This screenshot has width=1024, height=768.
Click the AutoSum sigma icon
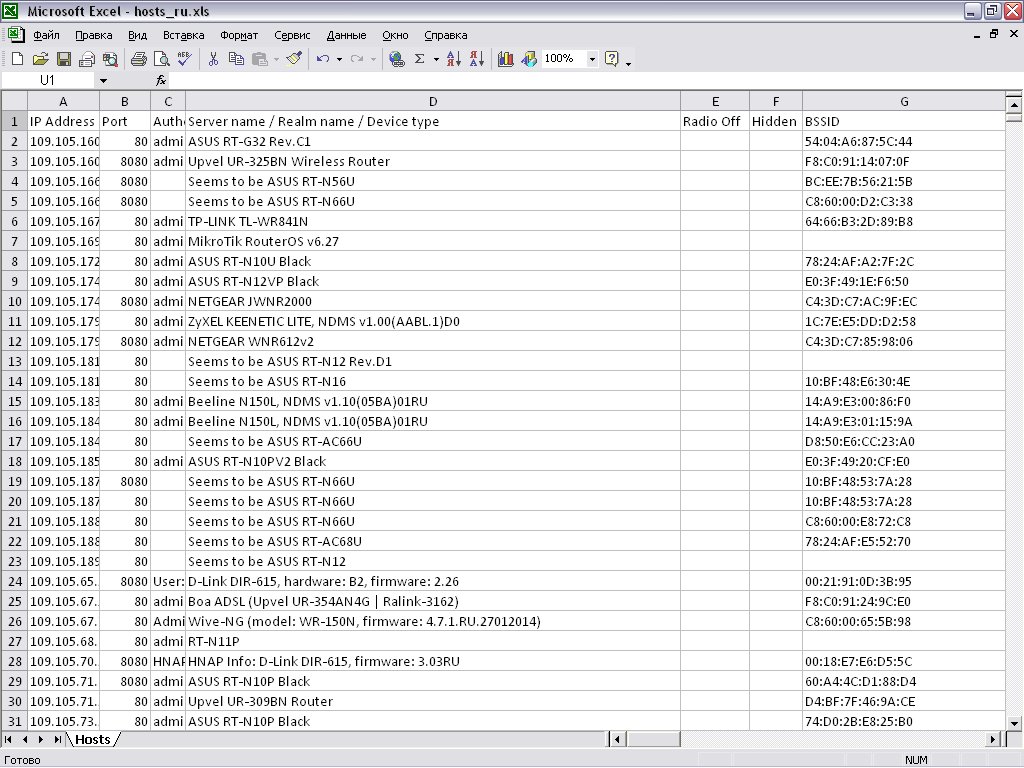419,59
